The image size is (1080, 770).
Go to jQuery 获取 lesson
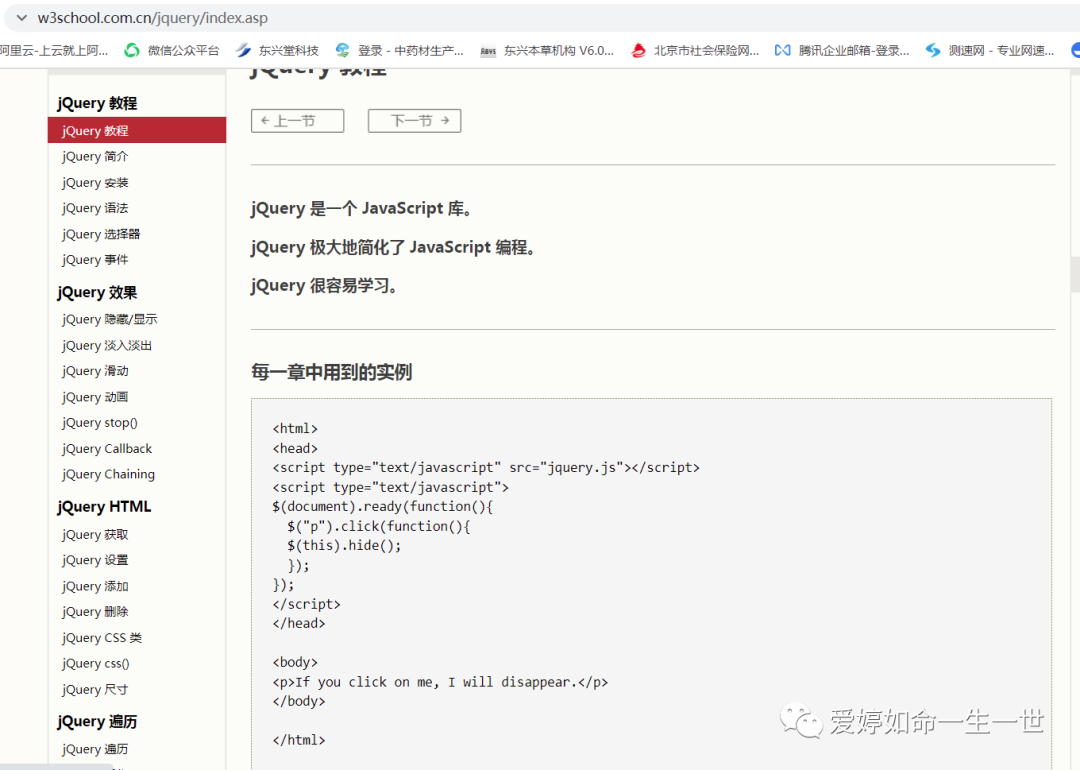tap(95, 534)
